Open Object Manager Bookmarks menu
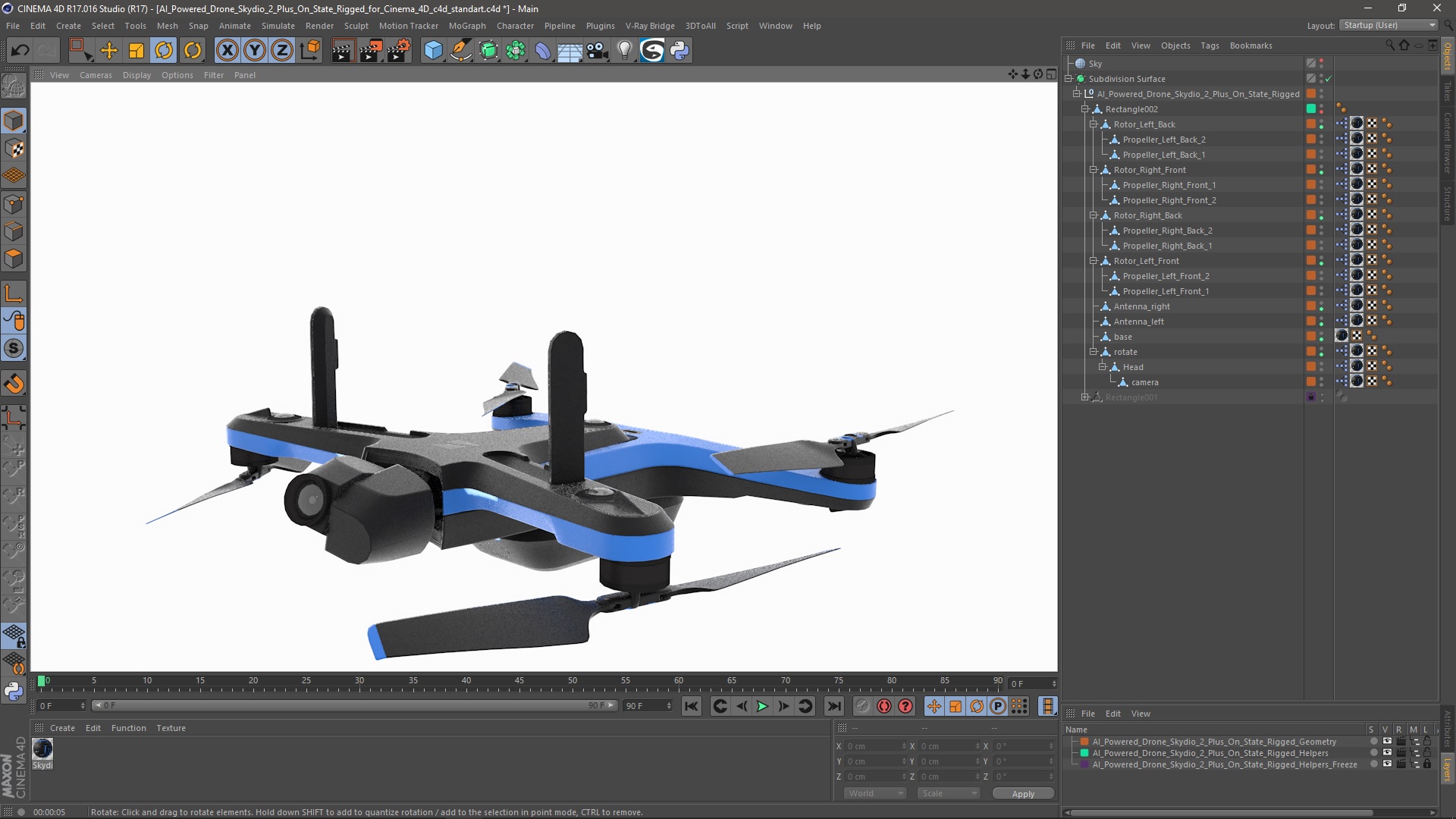Viewport: 1456px width, 819px height. point(1250,45)
